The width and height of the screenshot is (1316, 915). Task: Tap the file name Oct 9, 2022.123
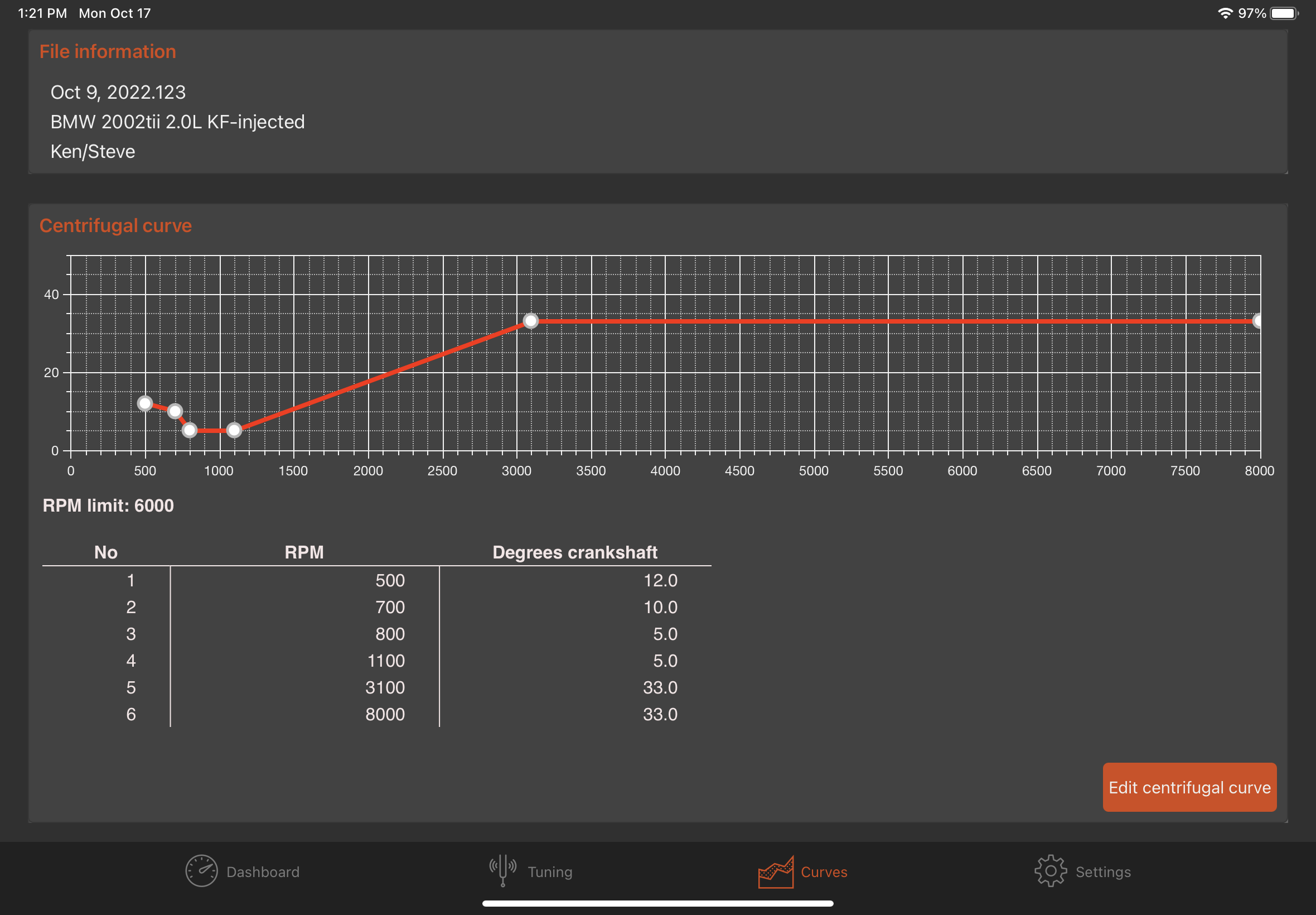click(x=118, y=92)
